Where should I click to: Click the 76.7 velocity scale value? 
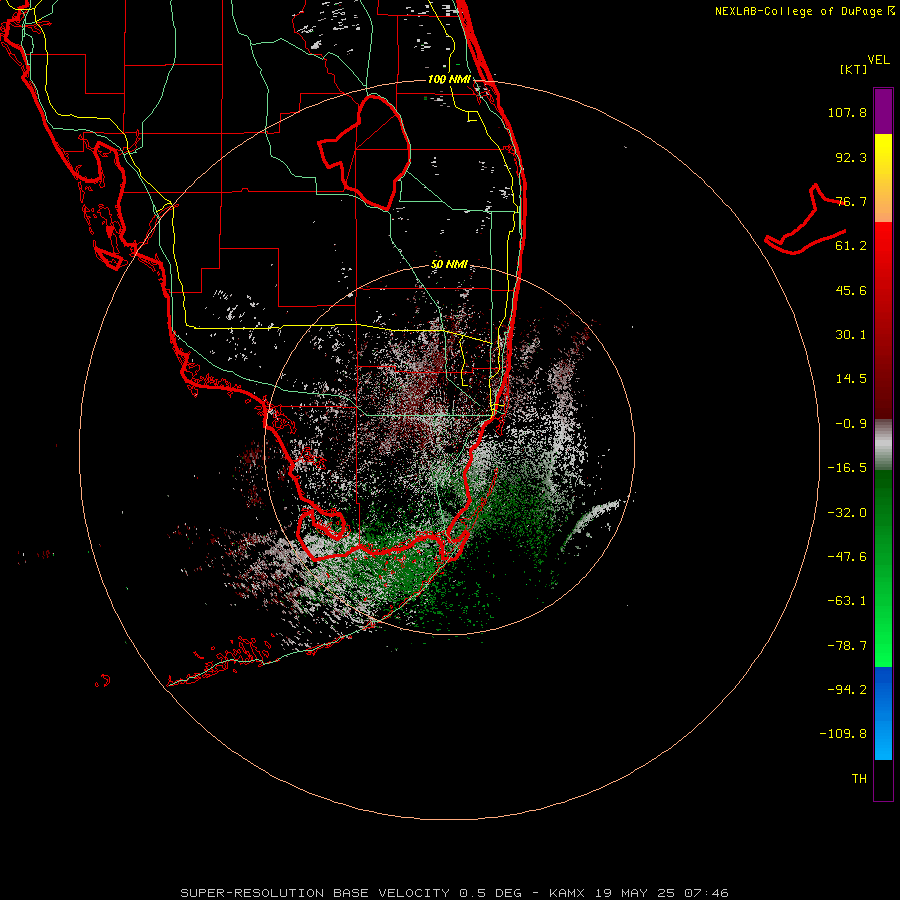851,201
